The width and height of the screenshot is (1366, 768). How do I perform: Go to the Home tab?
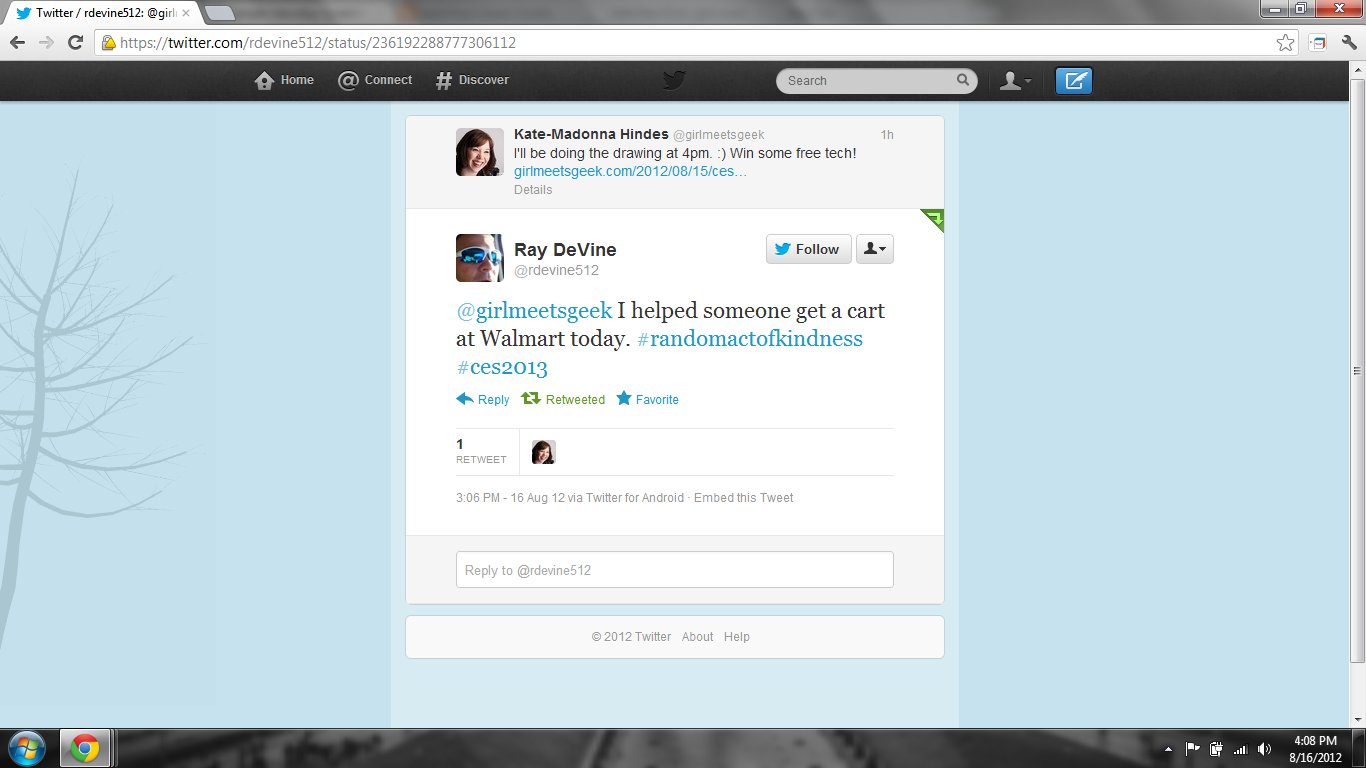[x=285, y=80]
